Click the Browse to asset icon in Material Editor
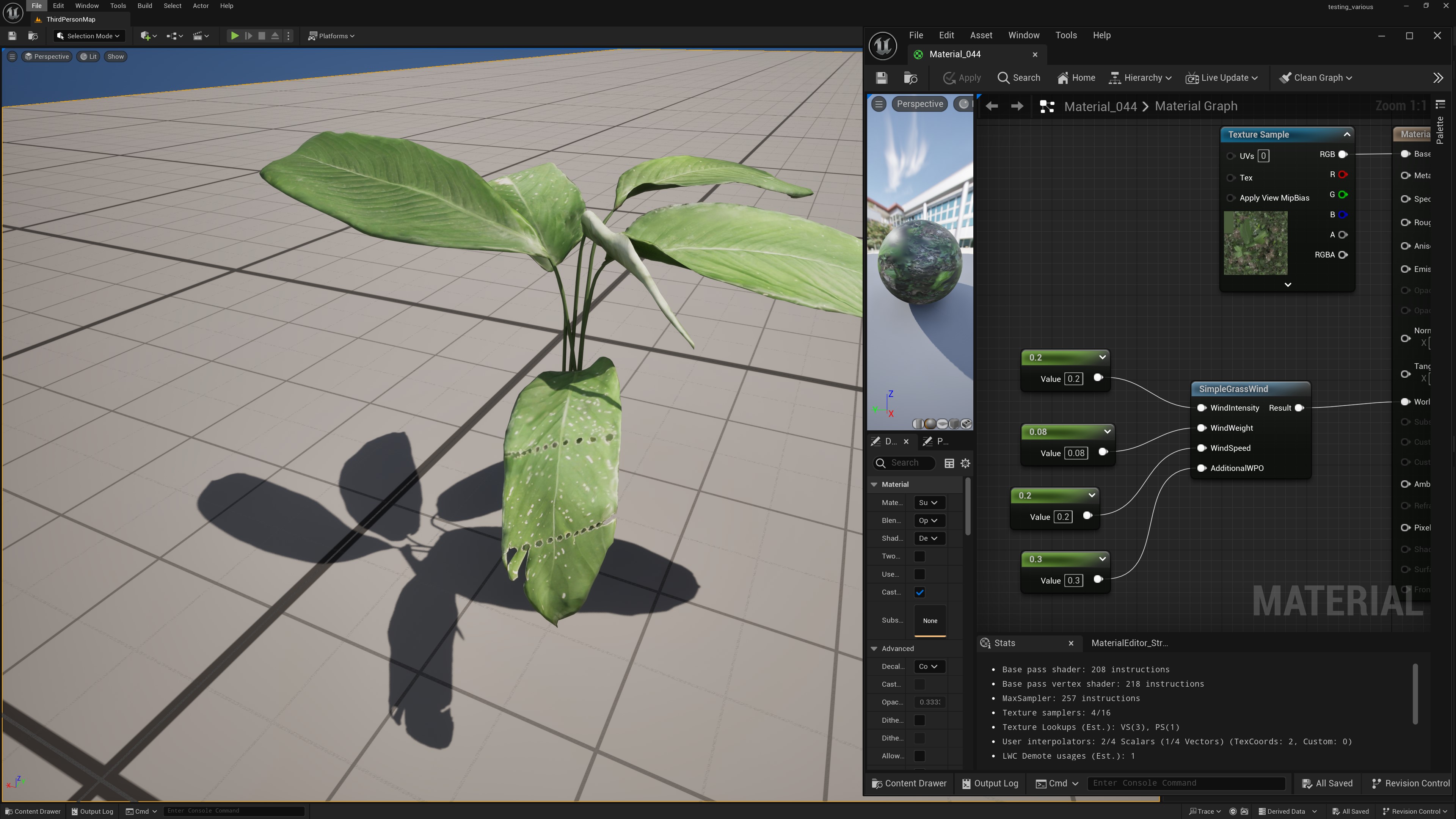1456x819 pixels. click(910, 78)
